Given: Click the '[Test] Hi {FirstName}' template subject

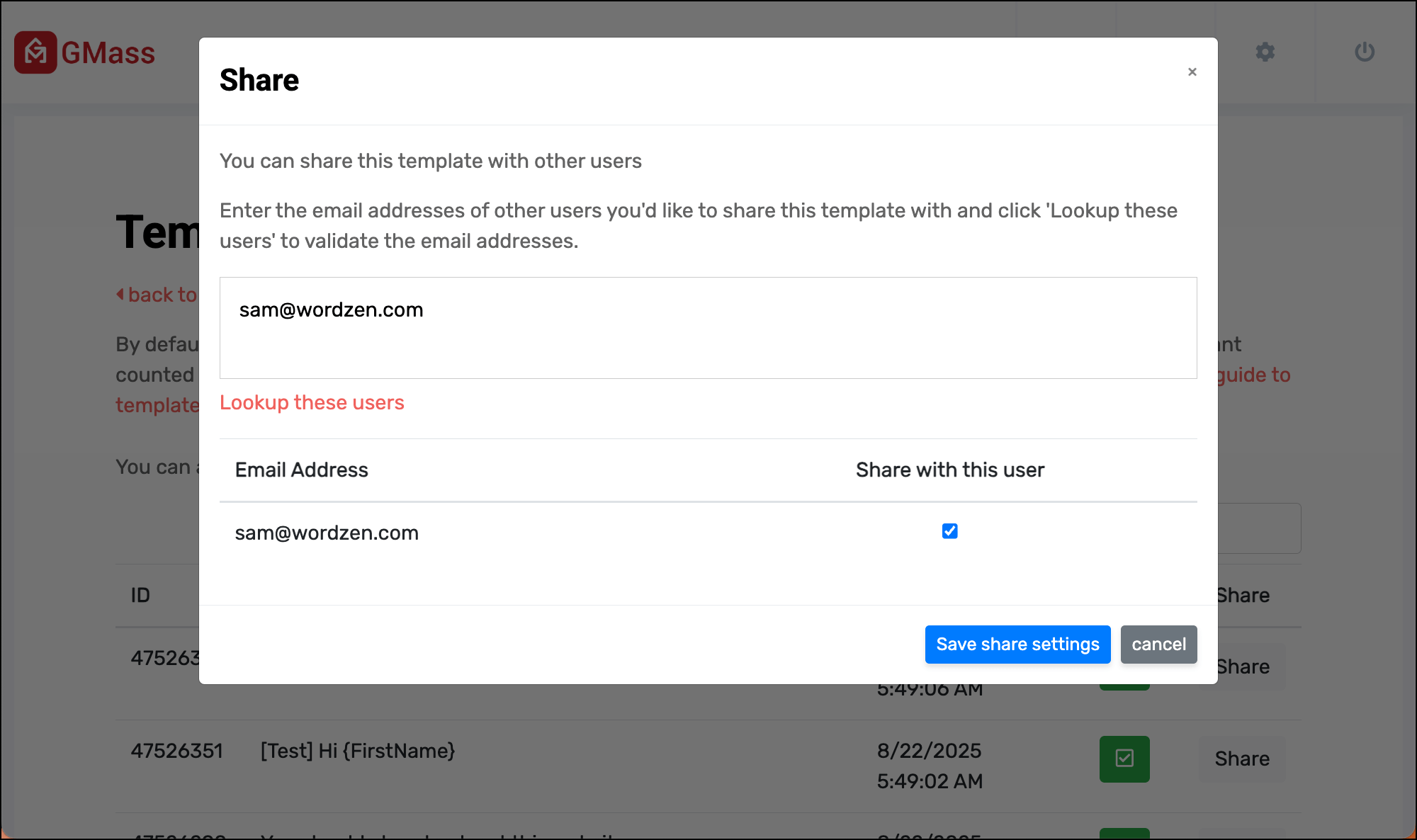Looking at the screenshot, I should tap(358, 751).
